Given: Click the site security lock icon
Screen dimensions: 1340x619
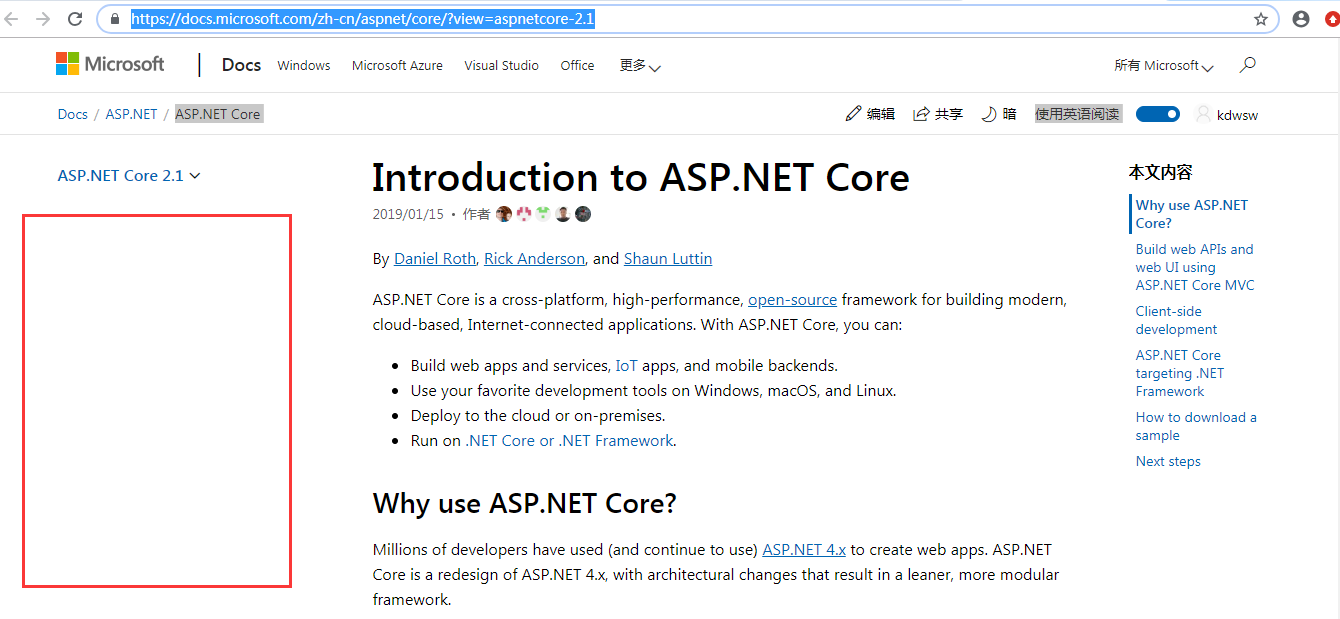Looking at the screenshot, I should pyautogui.click(x=114, y=18).
